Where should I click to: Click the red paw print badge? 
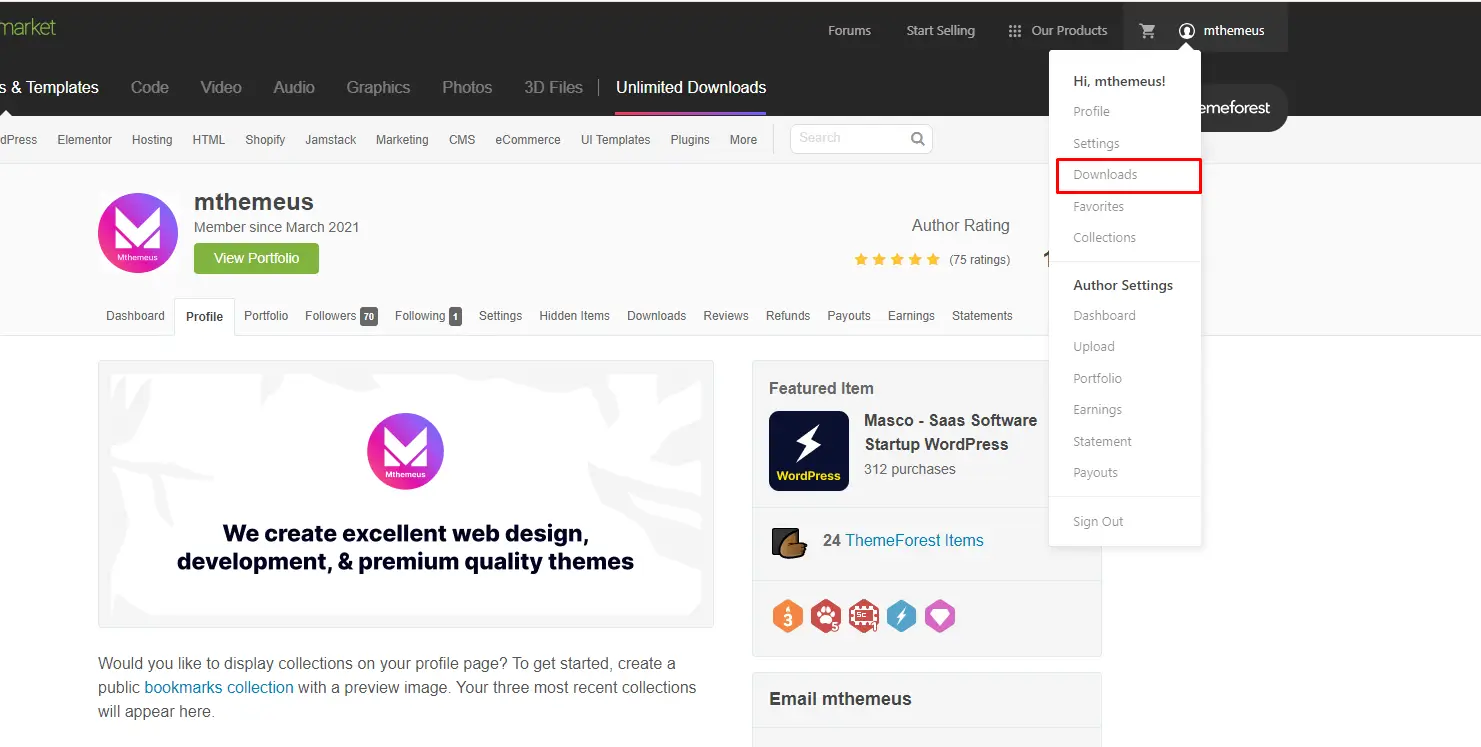[826, 616]
